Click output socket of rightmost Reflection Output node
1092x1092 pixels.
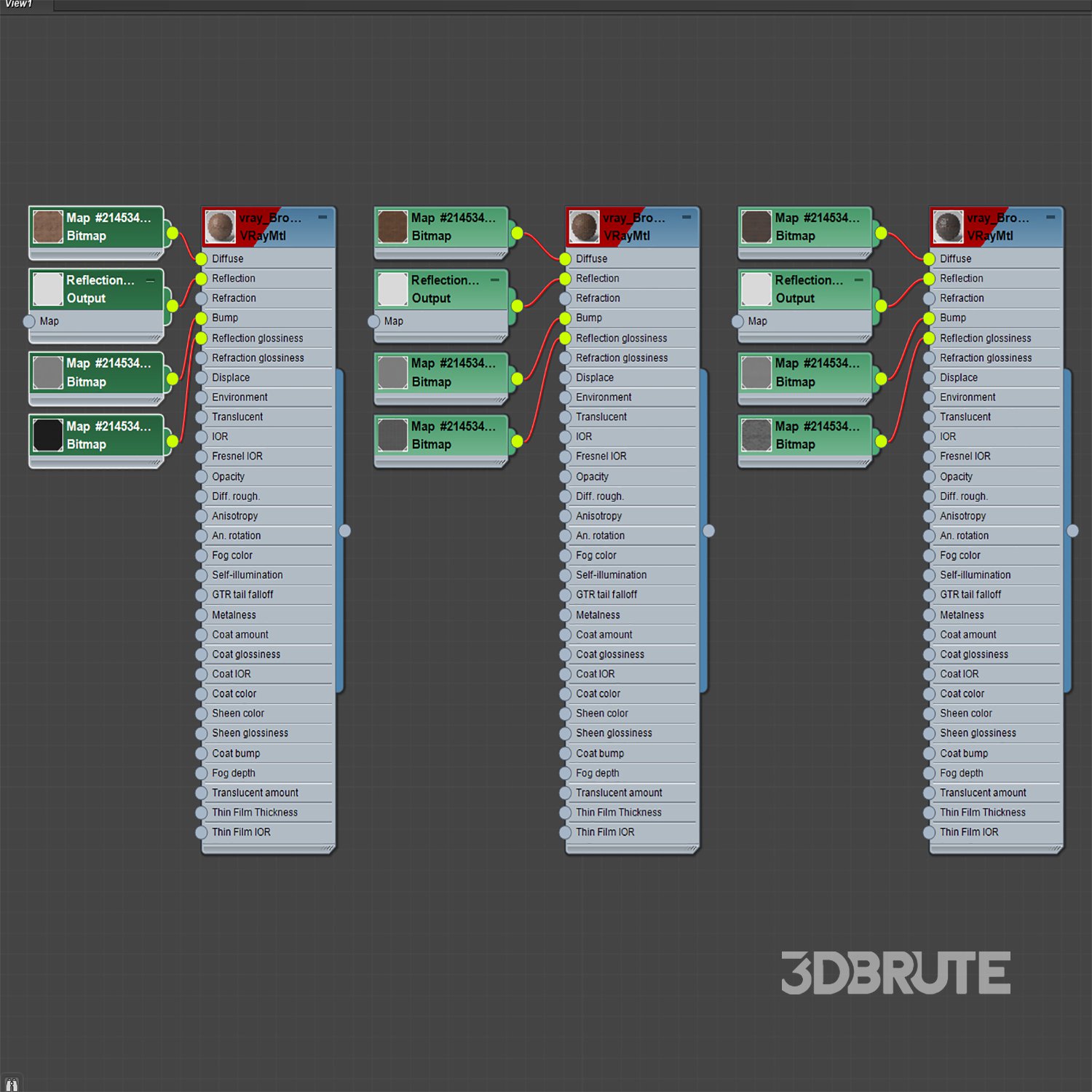pos(881,306)
